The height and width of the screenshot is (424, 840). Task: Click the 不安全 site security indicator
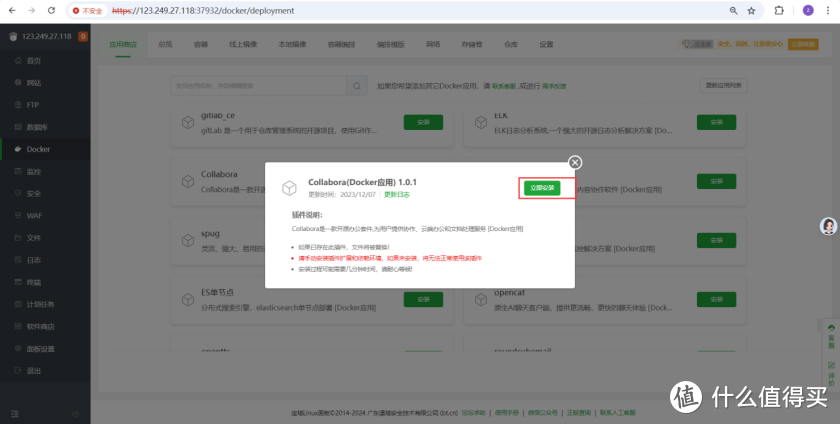(88, 11)
